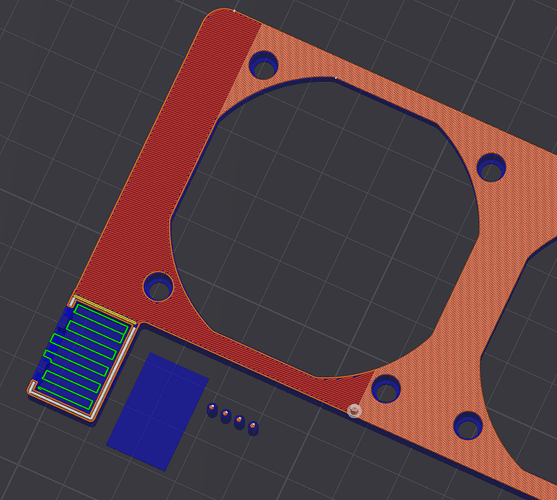Select the blue rectangular block beside the frame

[x=158, y=412]
